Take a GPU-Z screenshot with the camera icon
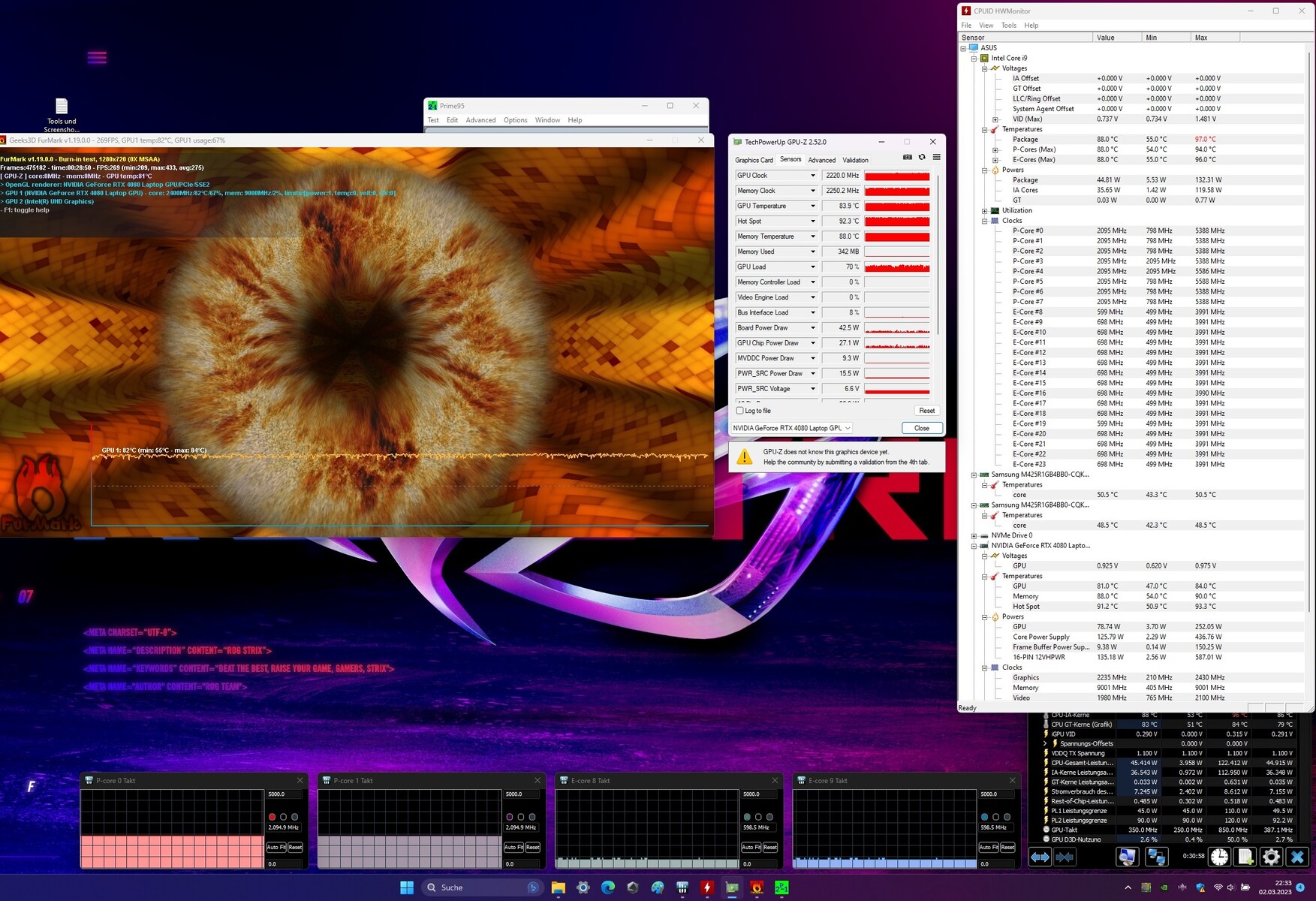 pos(908,157)
